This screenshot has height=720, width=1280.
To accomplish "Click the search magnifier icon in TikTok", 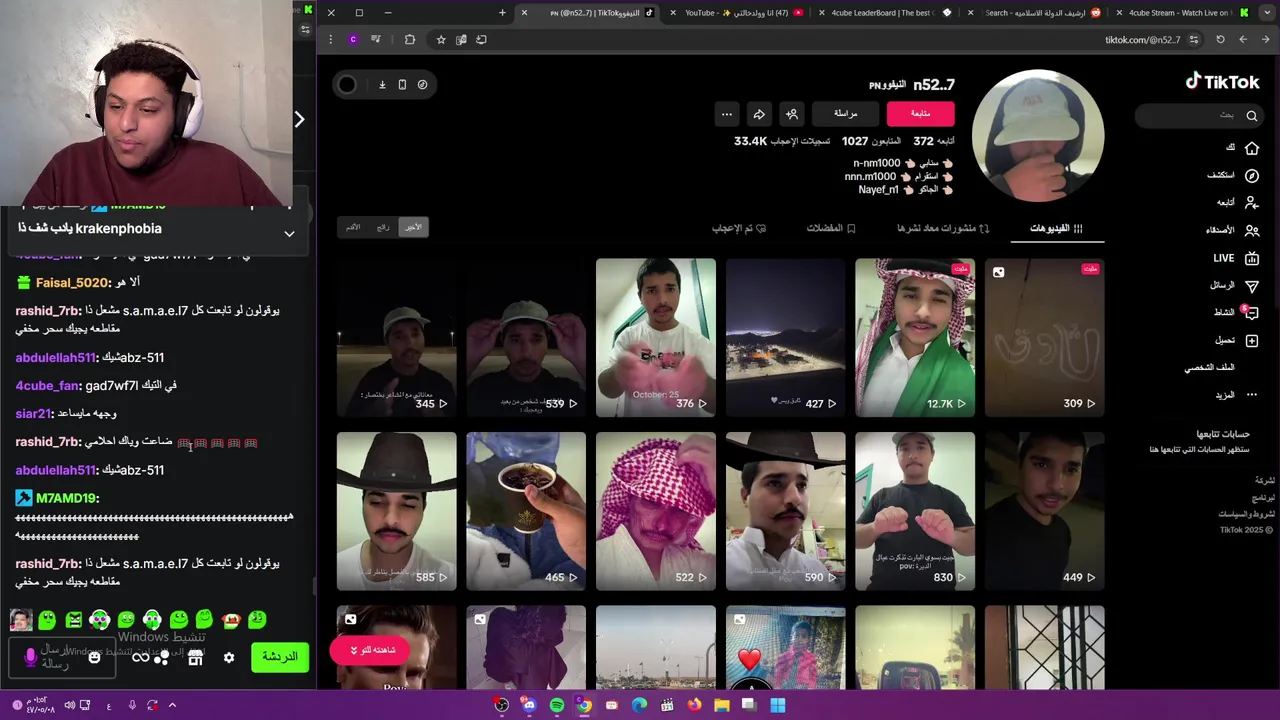I will (x=1251, y=115).
